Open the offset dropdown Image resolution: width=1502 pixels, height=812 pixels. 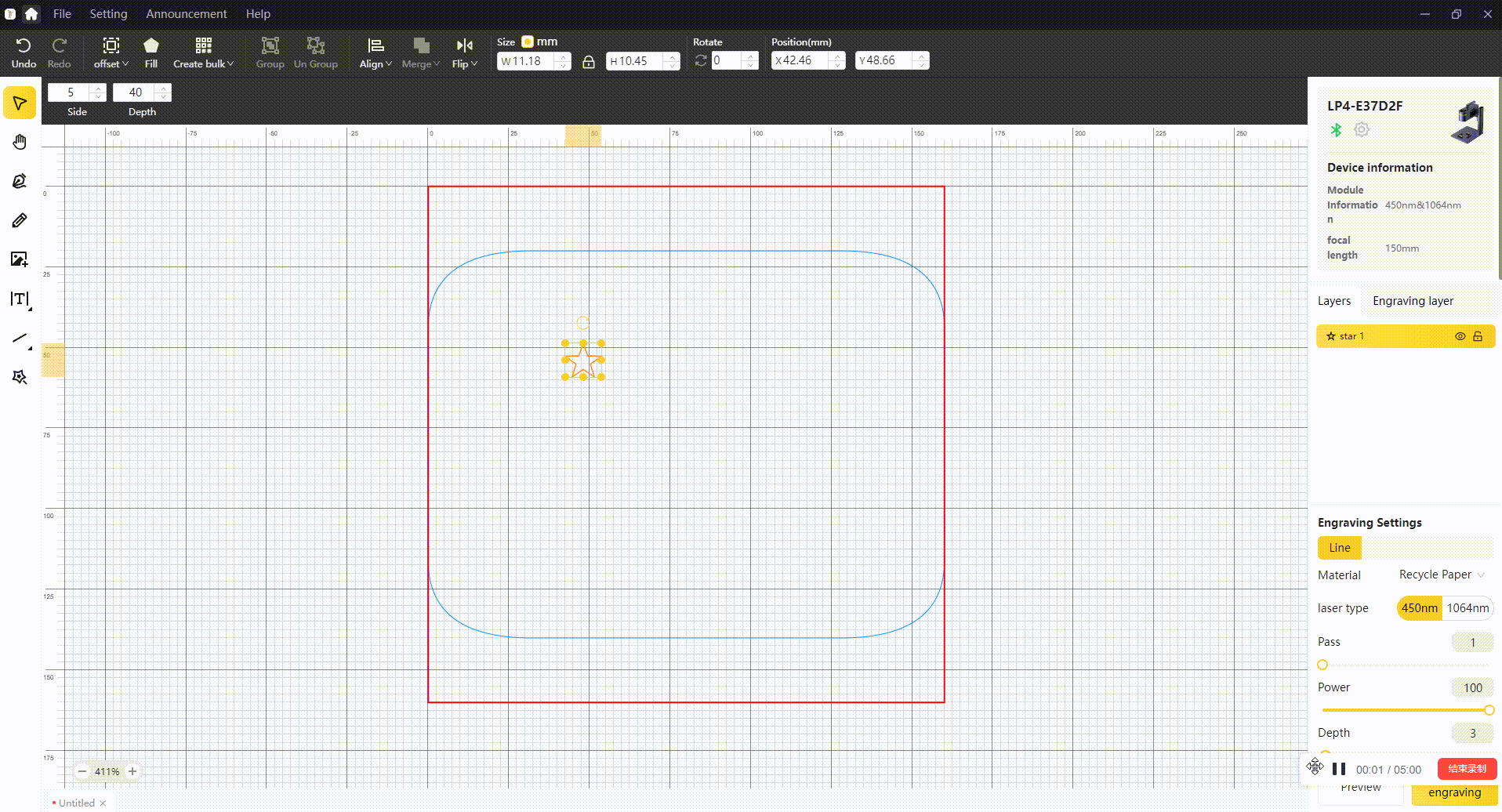(x=111, y=53)
